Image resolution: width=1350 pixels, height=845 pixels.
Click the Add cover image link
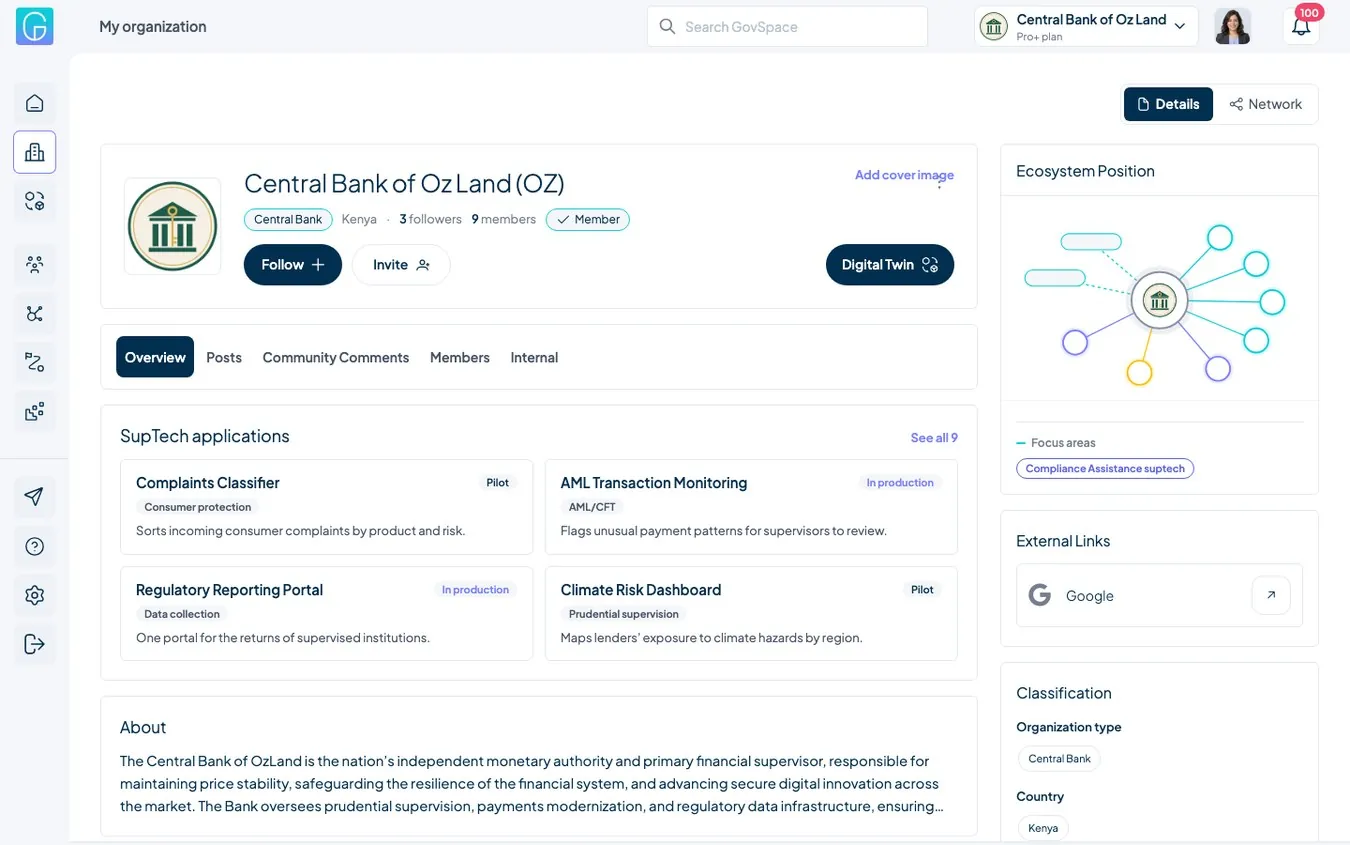pyautogui.click(x=904, y=175)
